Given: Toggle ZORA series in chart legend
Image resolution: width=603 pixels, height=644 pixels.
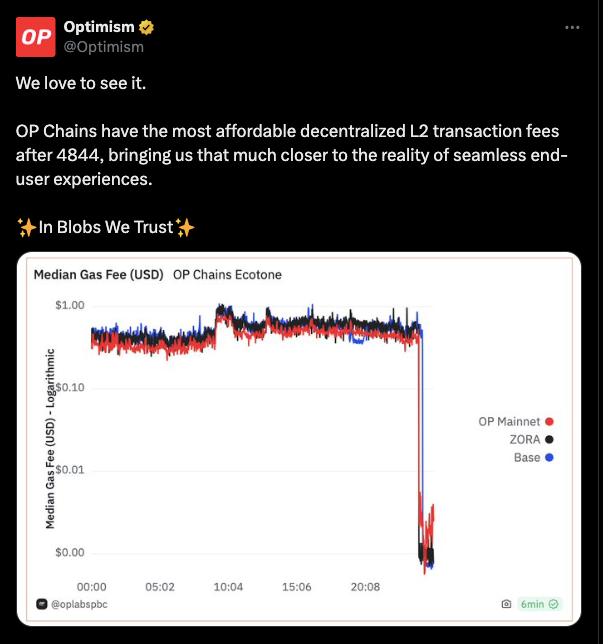Looking at the screenshot, I should 532,440.
